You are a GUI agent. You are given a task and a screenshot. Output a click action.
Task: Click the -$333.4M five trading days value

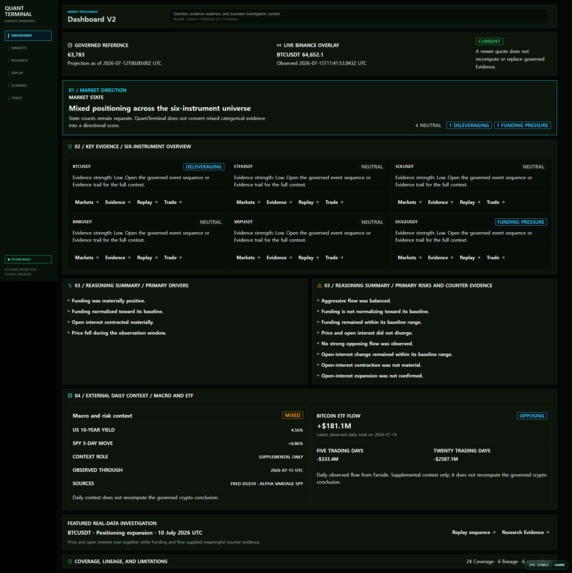point(327,459)
